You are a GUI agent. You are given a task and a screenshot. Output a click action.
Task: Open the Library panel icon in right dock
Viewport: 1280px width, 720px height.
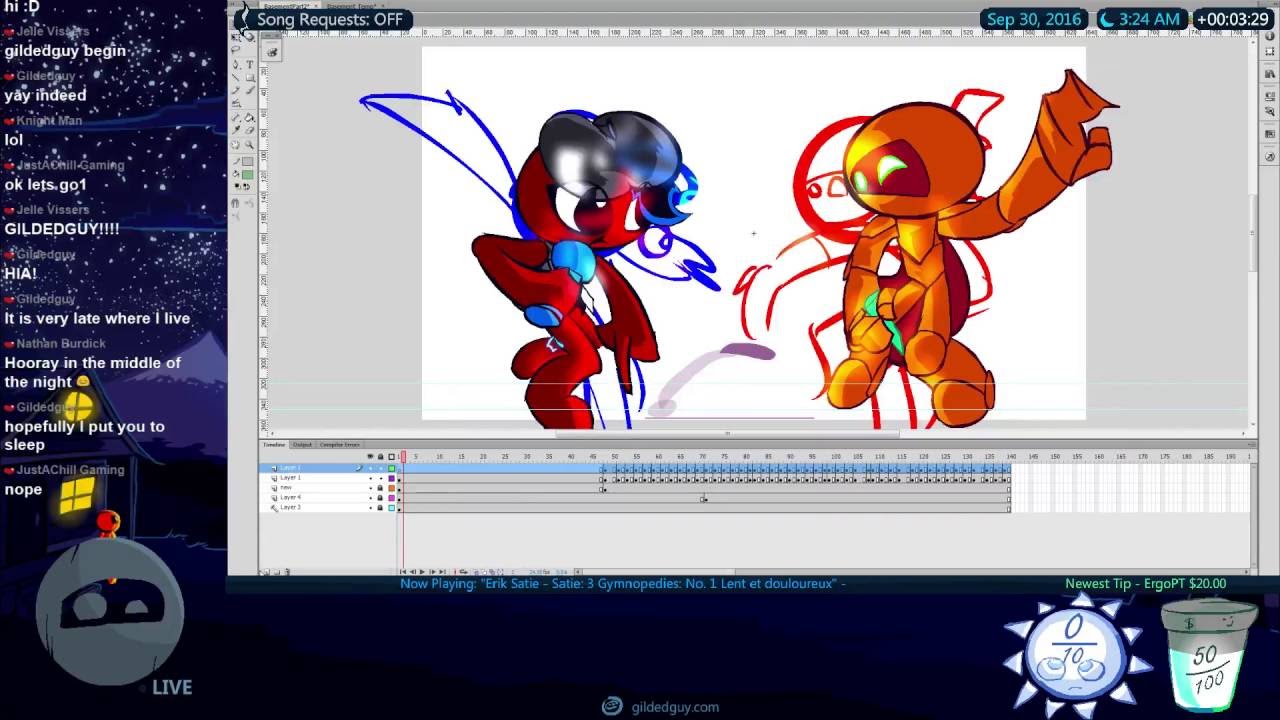1270,73
